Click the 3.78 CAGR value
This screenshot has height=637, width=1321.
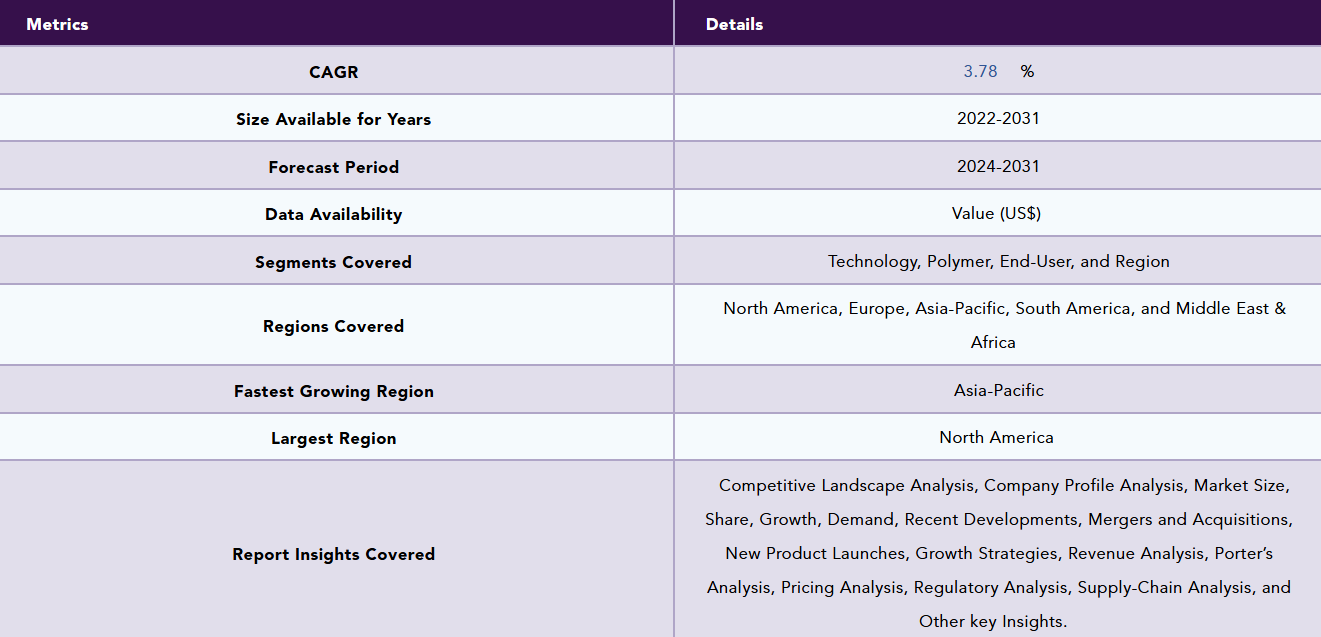(x=980, y=71)
